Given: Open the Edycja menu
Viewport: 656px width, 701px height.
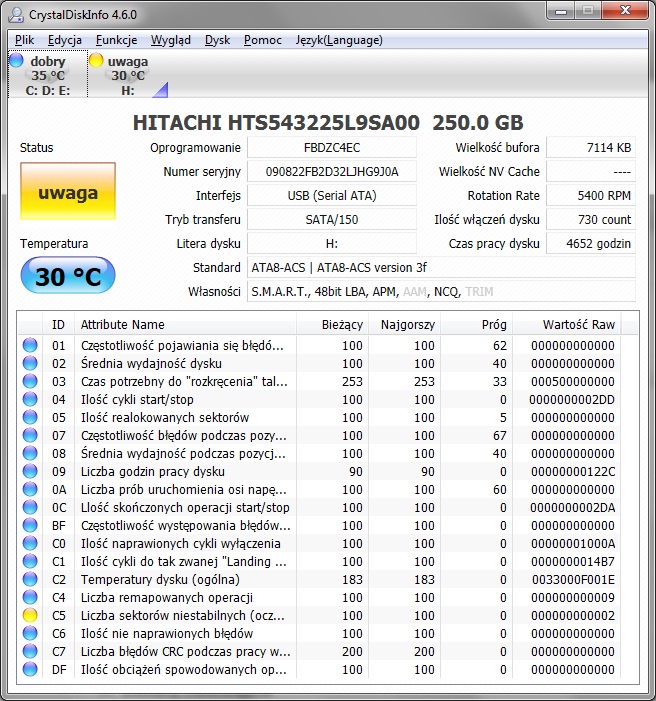Looking at the screenshot, I should click(65, 40).
